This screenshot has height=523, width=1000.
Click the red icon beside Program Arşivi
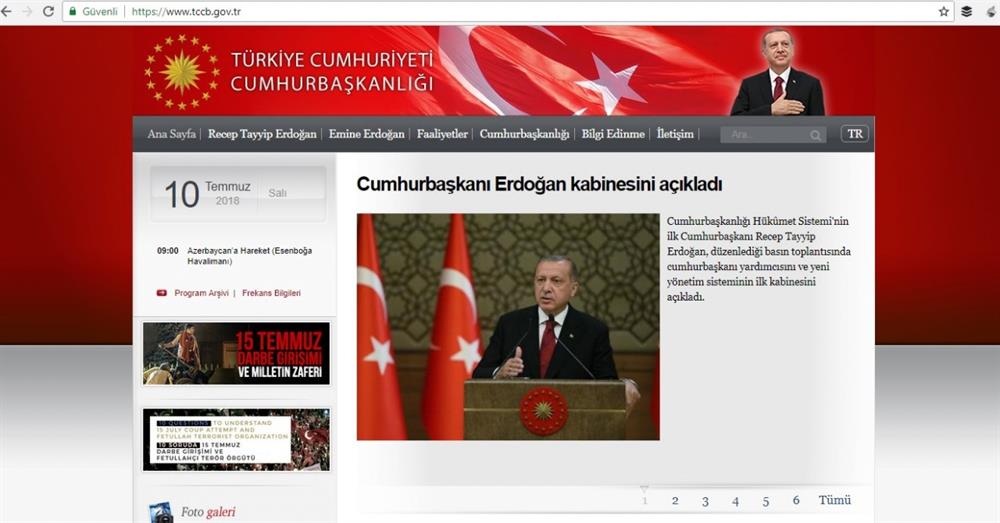pos(161,293)
